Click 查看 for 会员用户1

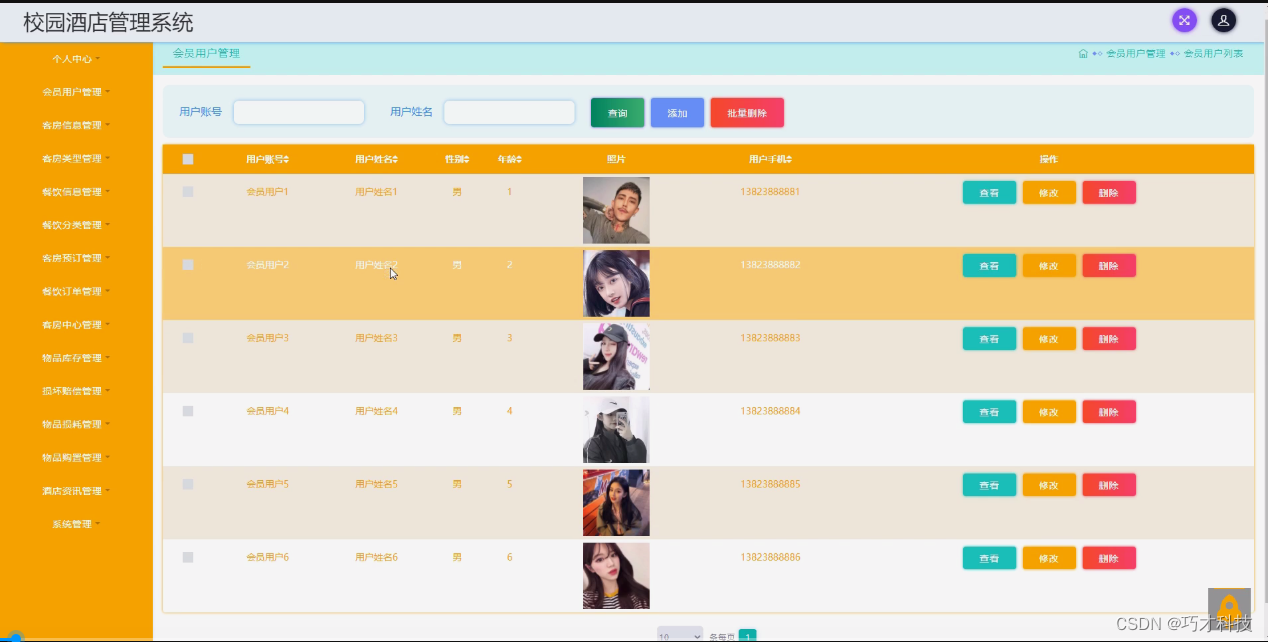pos(989,192)
